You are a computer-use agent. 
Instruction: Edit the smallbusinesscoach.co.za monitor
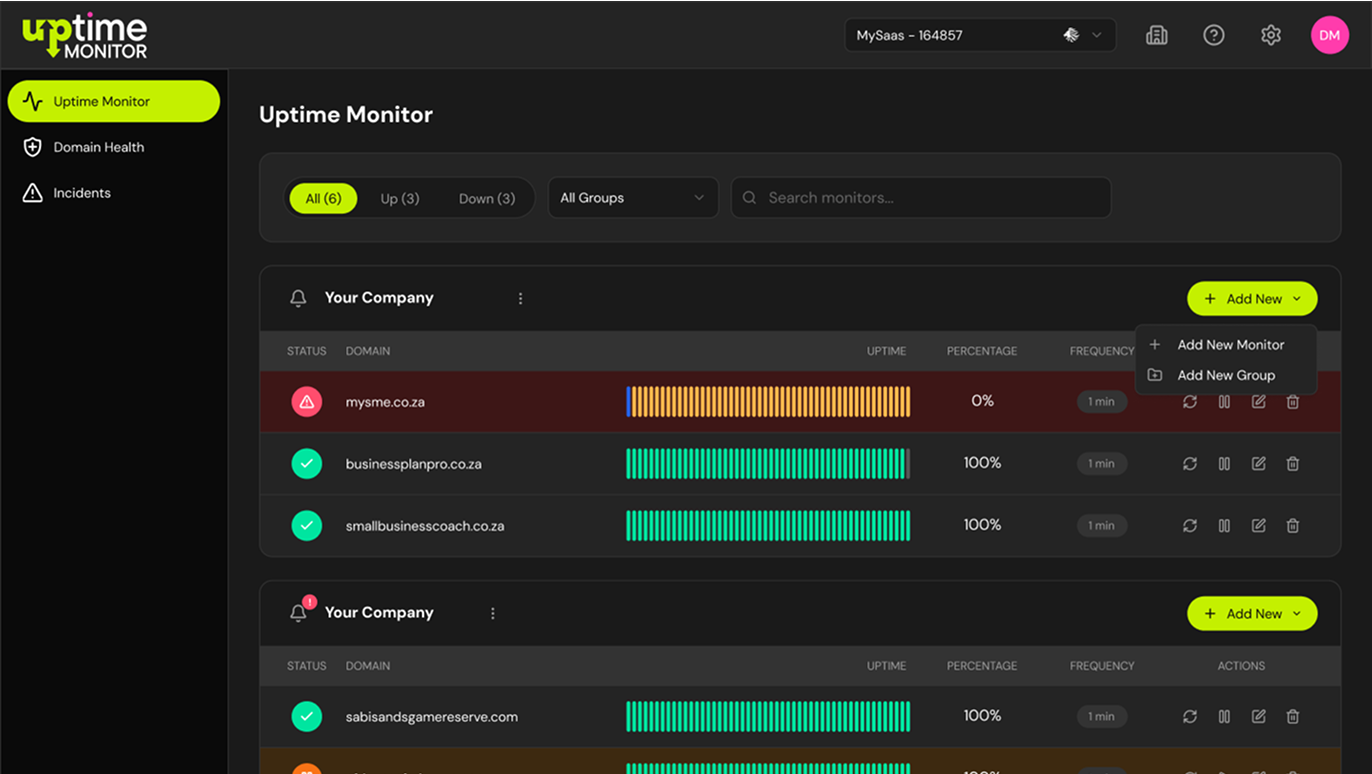click(x=1258, y=526)
